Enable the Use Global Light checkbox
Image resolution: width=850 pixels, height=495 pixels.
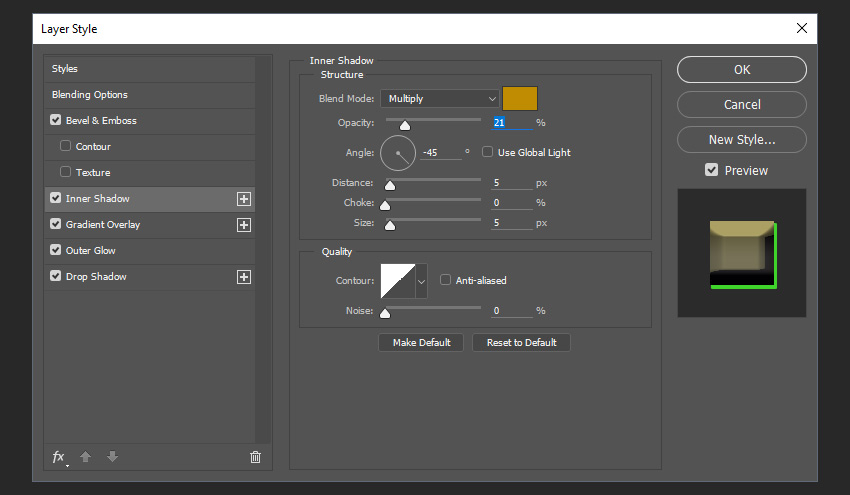click(487, 153)
